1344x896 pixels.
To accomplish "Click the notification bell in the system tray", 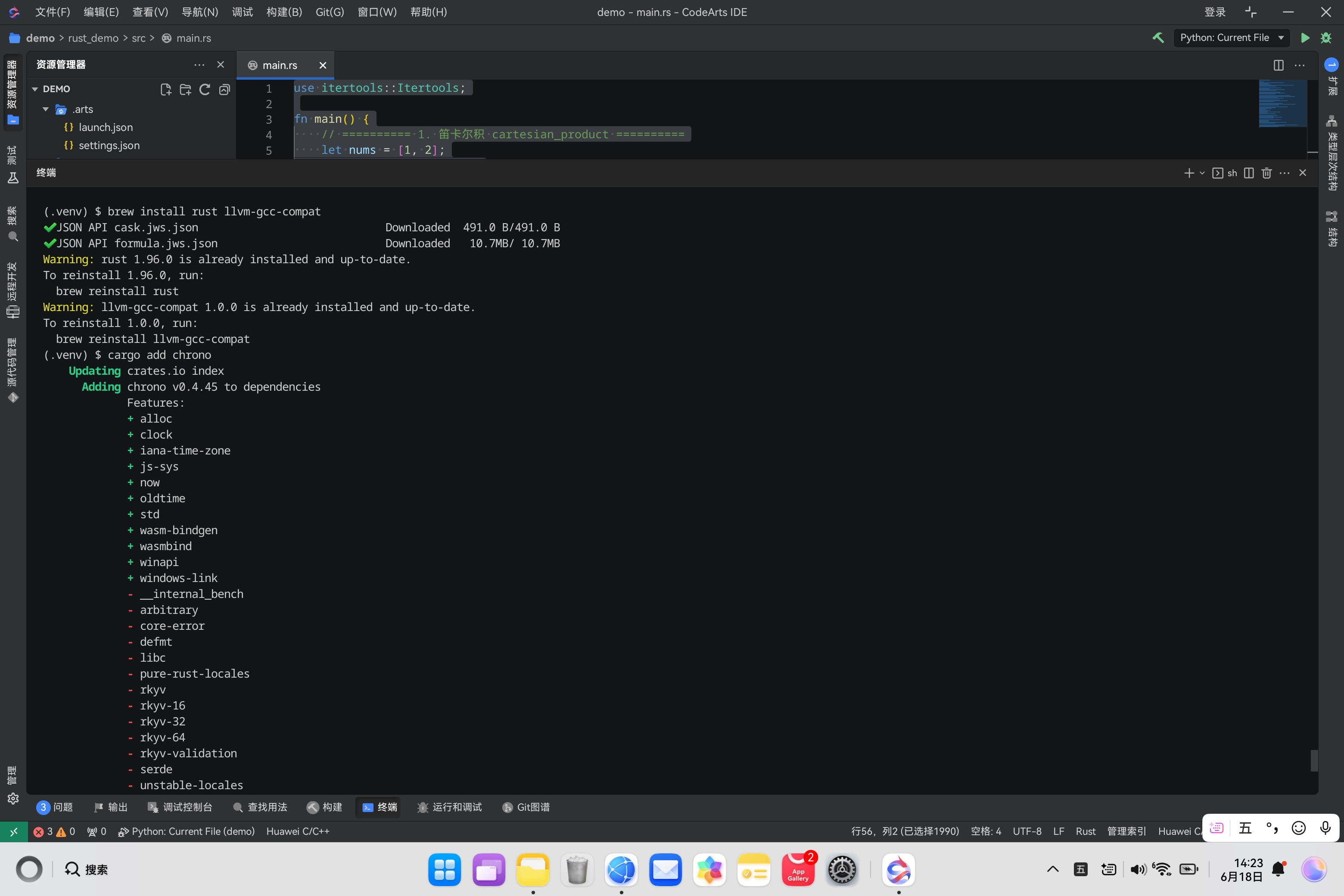I will point(1279,869).
